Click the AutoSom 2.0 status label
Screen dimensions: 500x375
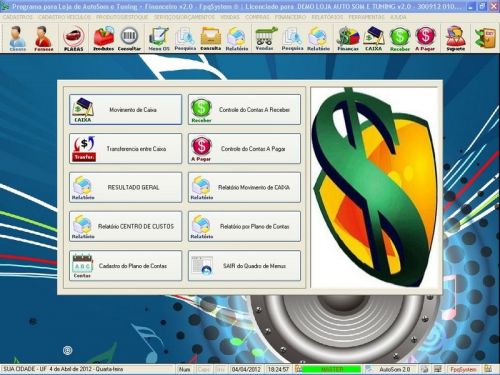[395, 369]
